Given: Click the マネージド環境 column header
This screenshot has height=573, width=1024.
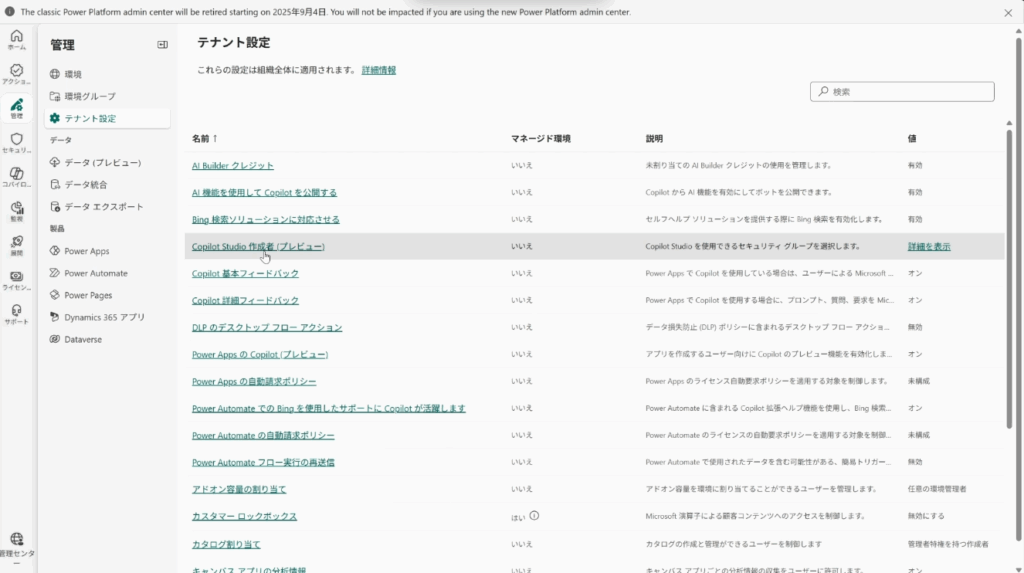Looking at the screenshot, I should coord(540,139).
